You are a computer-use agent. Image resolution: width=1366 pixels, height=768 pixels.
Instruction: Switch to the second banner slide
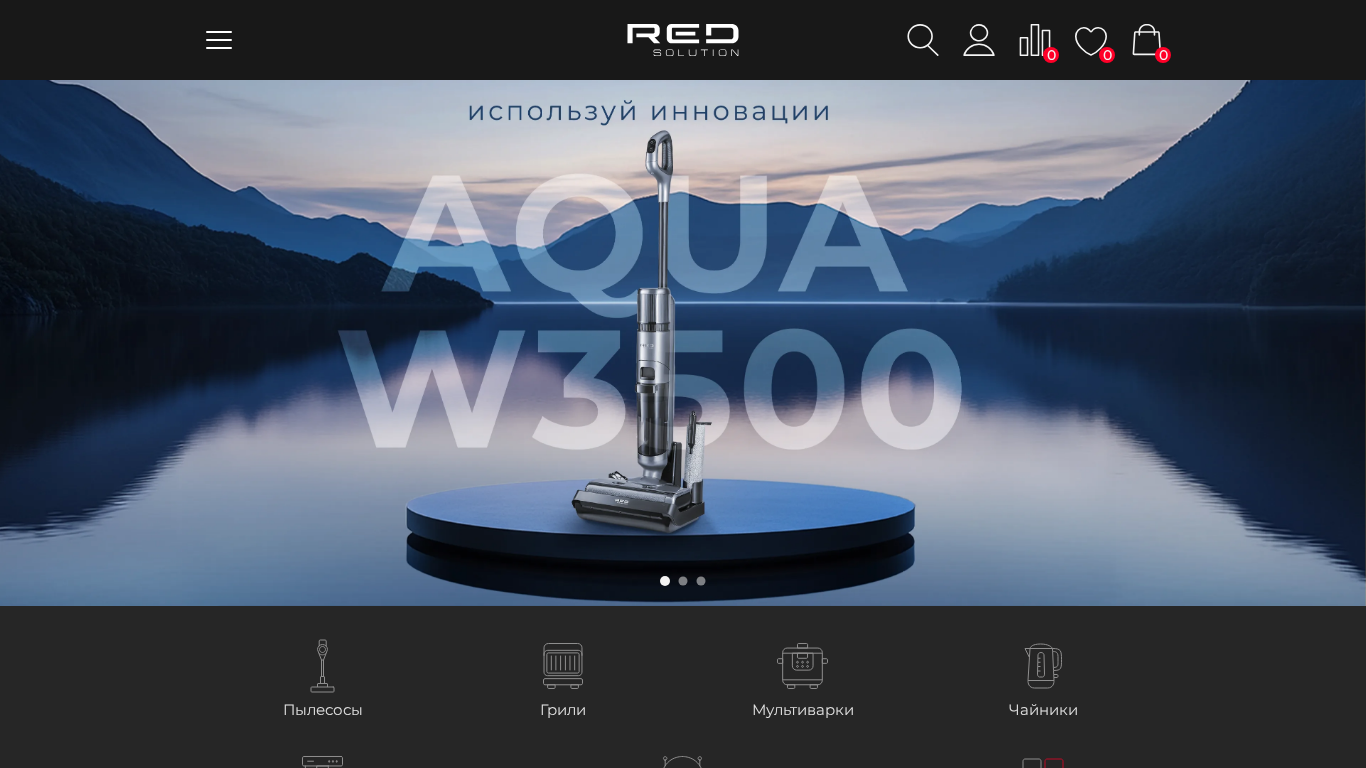coord(683,581)
